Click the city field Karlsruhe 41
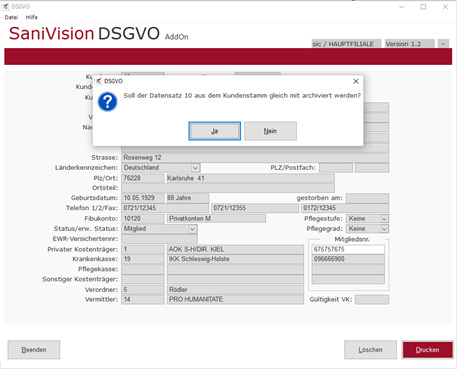 250,178
